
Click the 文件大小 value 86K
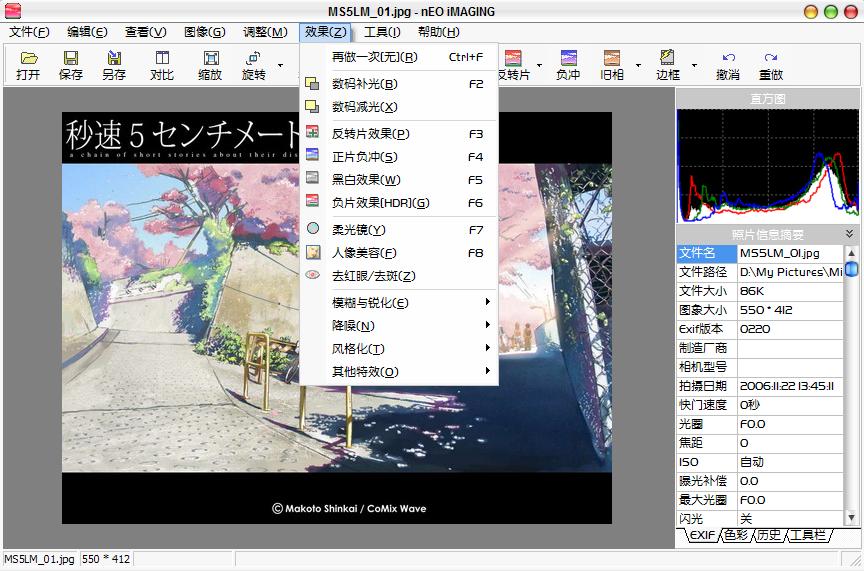(x=791, y=291)
